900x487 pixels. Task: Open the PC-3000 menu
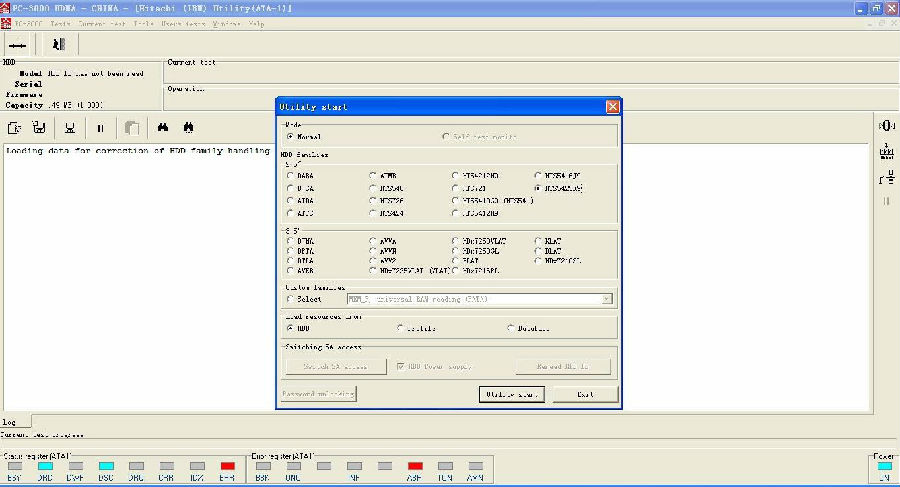[28, 24]
